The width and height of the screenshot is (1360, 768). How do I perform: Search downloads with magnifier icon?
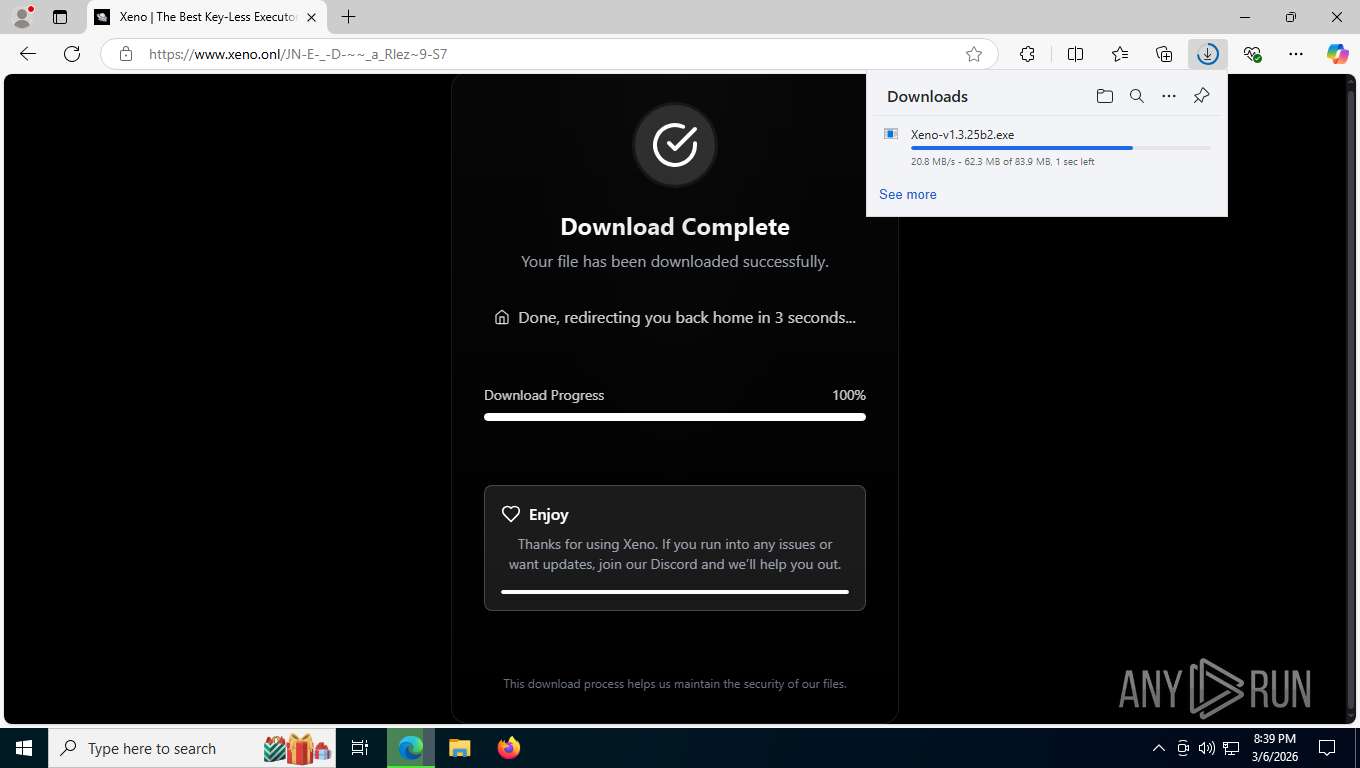click(x=1137, y=96)
